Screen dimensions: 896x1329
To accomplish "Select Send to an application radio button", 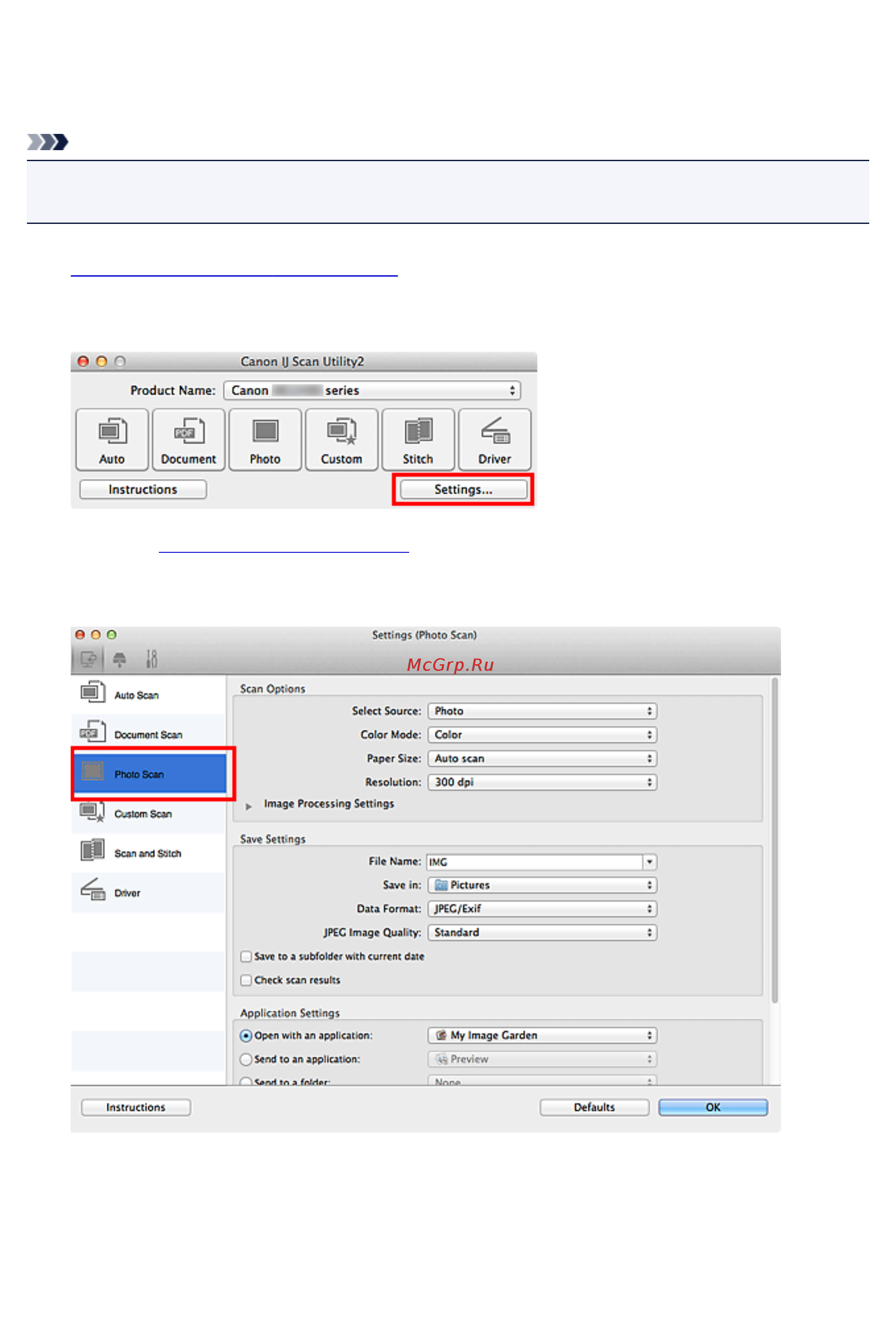I will [246, 1059].
